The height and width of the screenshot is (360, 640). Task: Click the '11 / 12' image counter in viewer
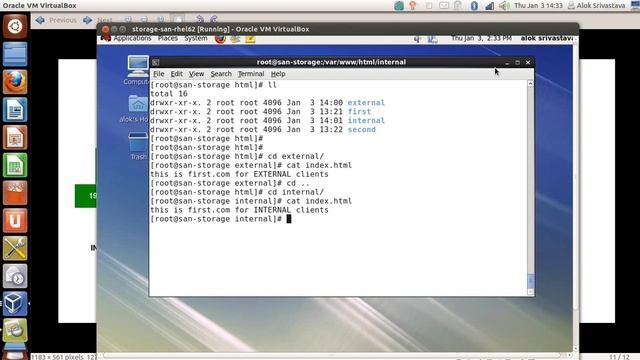pos(619,357)
